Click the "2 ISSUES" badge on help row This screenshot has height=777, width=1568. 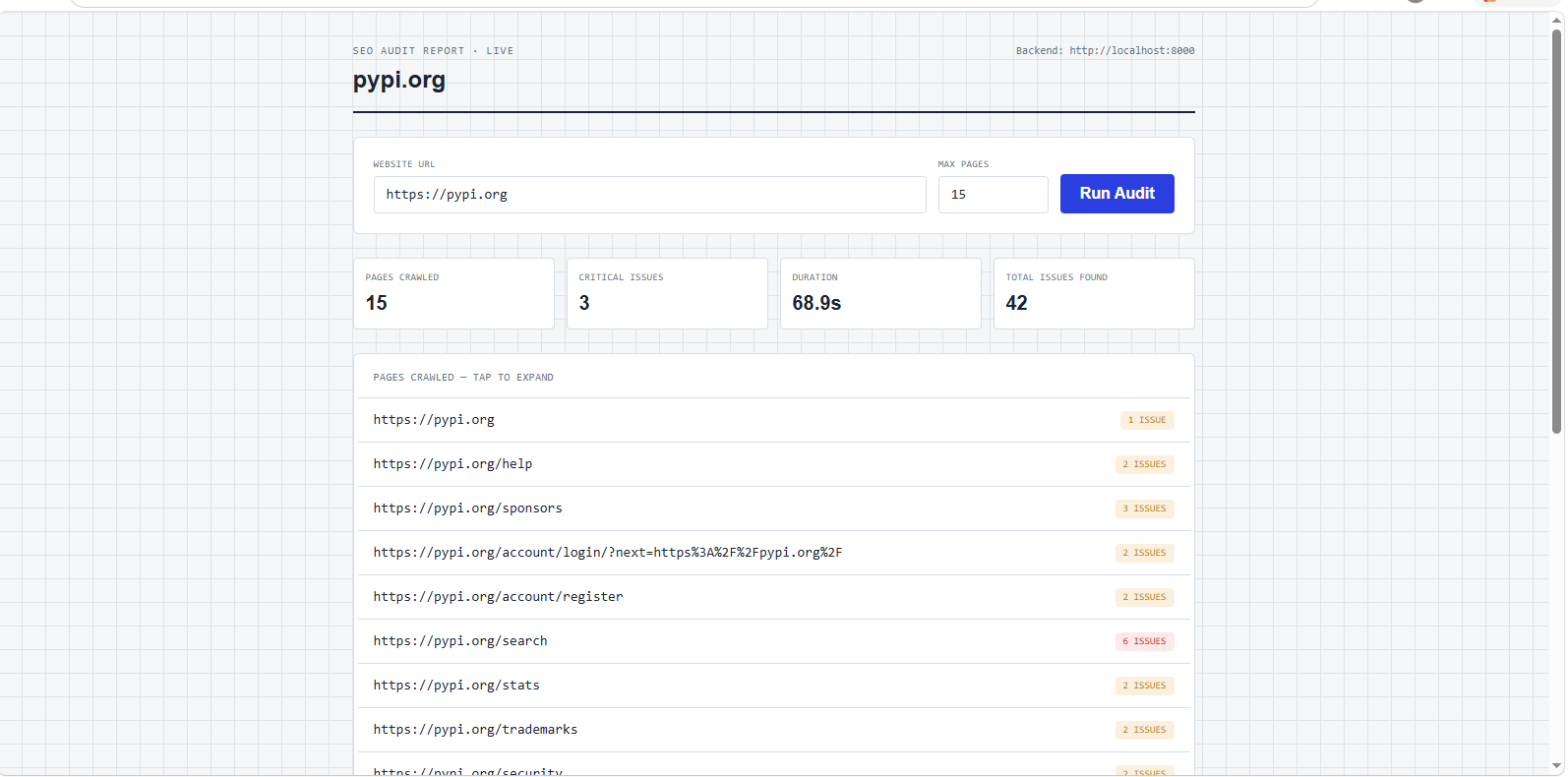(1144, 464)
